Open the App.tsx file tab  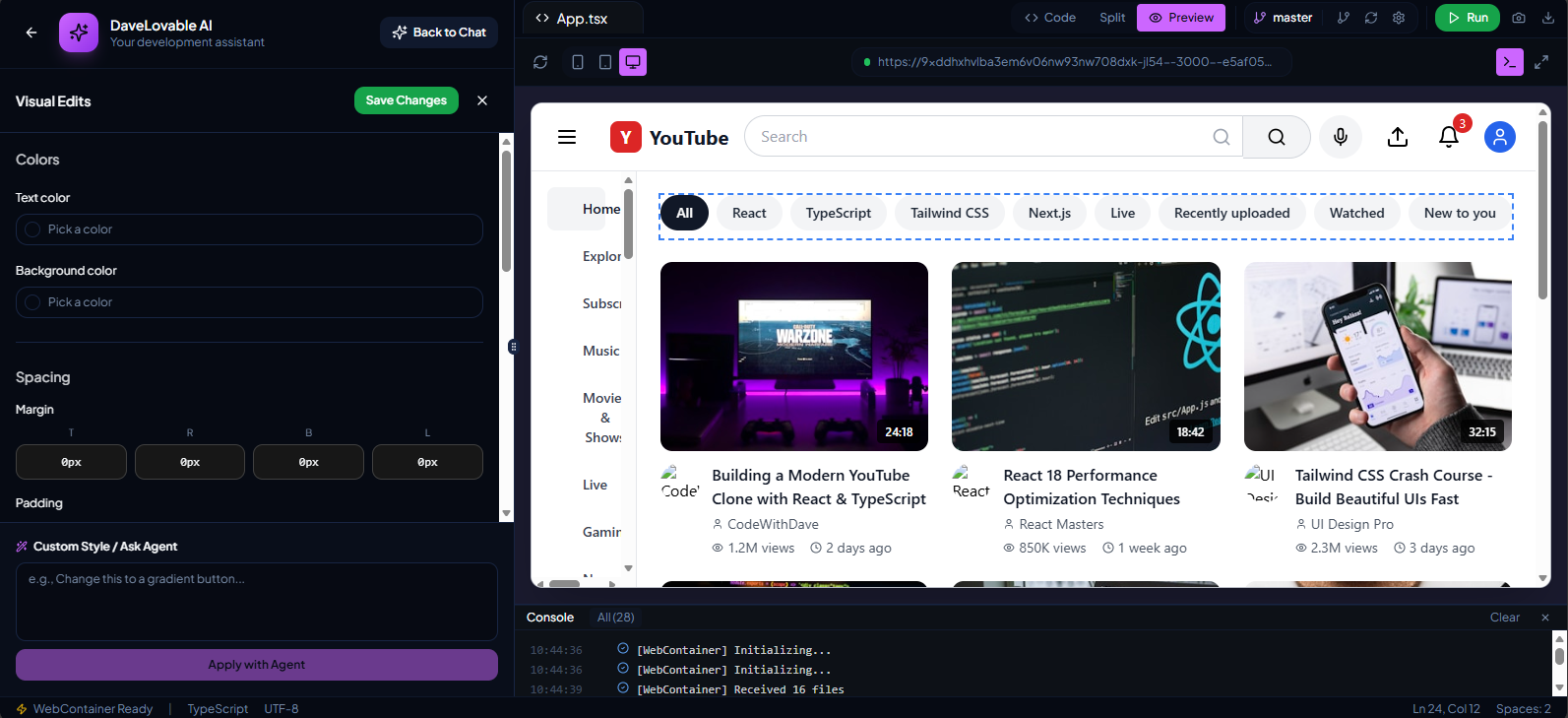point(585,19)
